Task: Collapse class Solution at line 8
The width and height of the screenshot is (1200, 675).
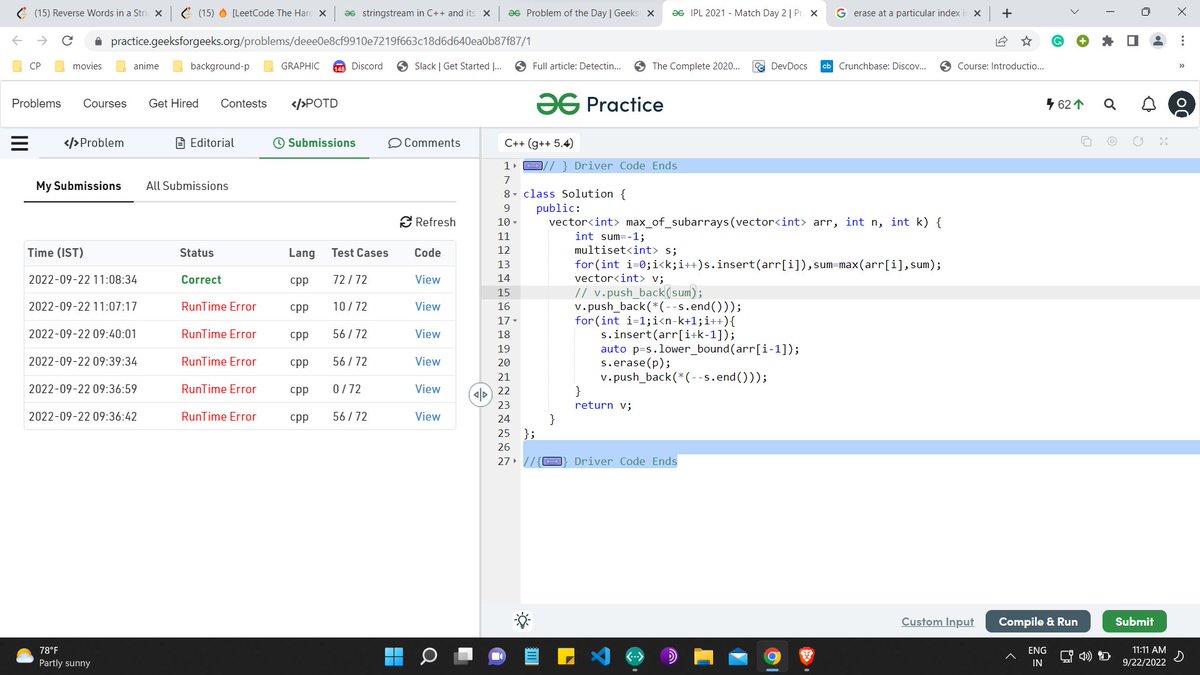Action: coord(513,194)
